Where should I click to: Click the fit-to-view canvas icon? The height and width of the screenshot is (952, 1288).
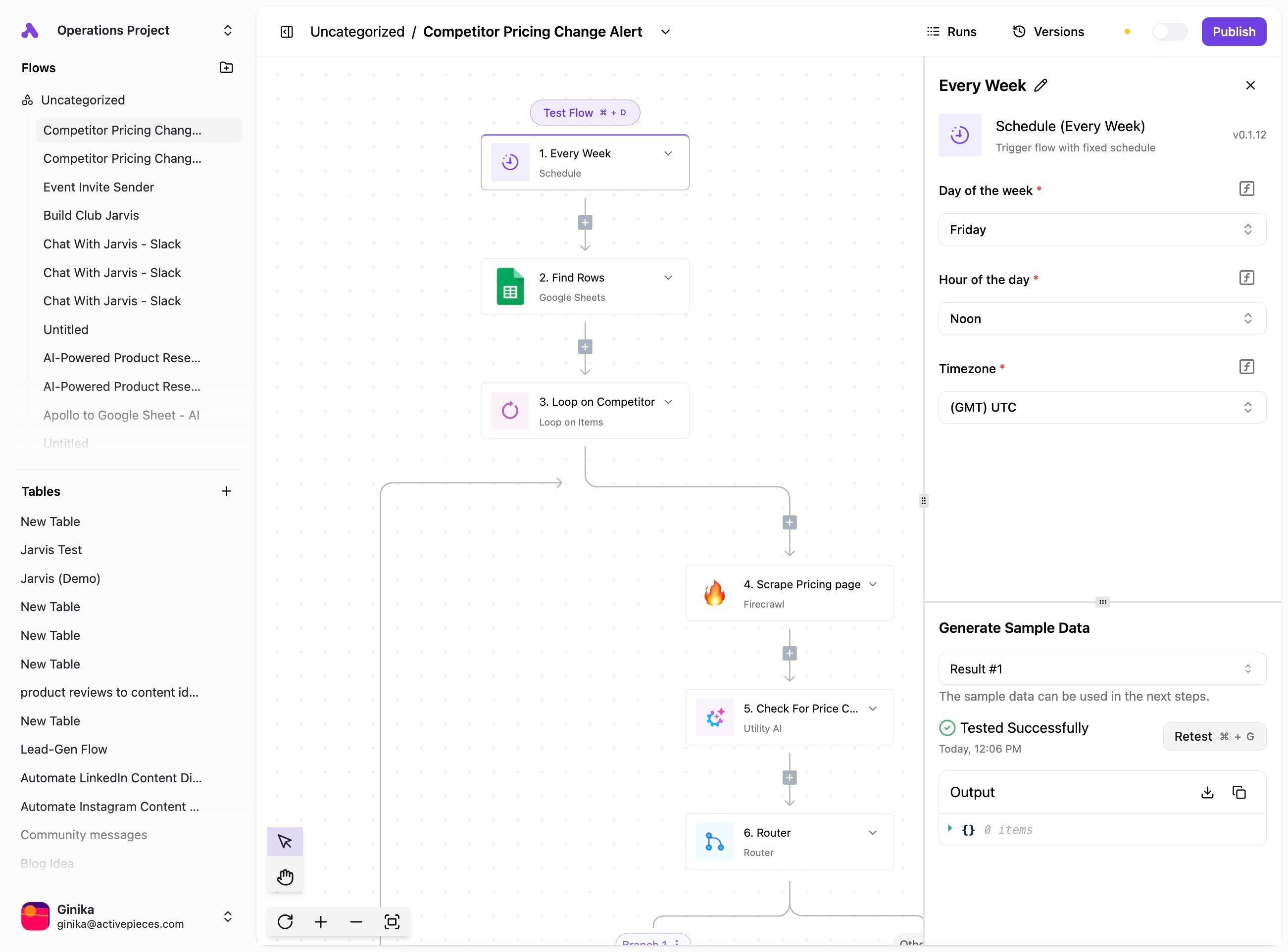392,921
